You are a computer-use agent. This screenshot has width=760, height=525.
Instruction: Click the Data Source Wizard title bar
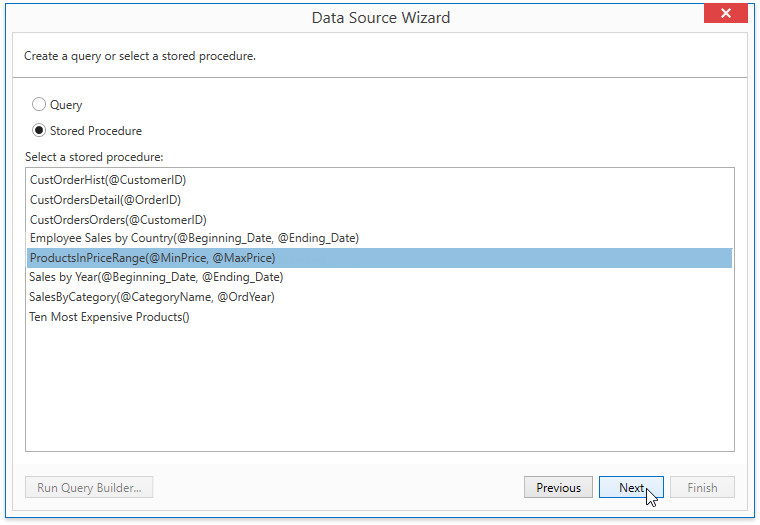click(380, 17)
